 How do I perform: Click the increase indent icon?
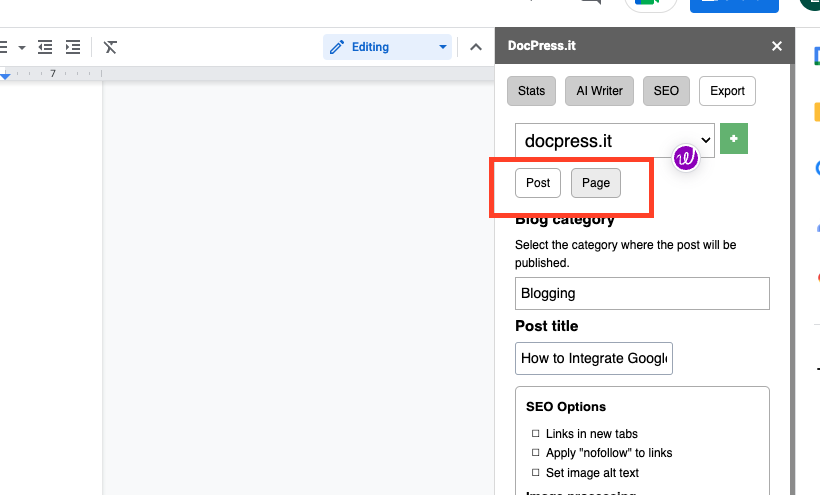tap(73, 47)
